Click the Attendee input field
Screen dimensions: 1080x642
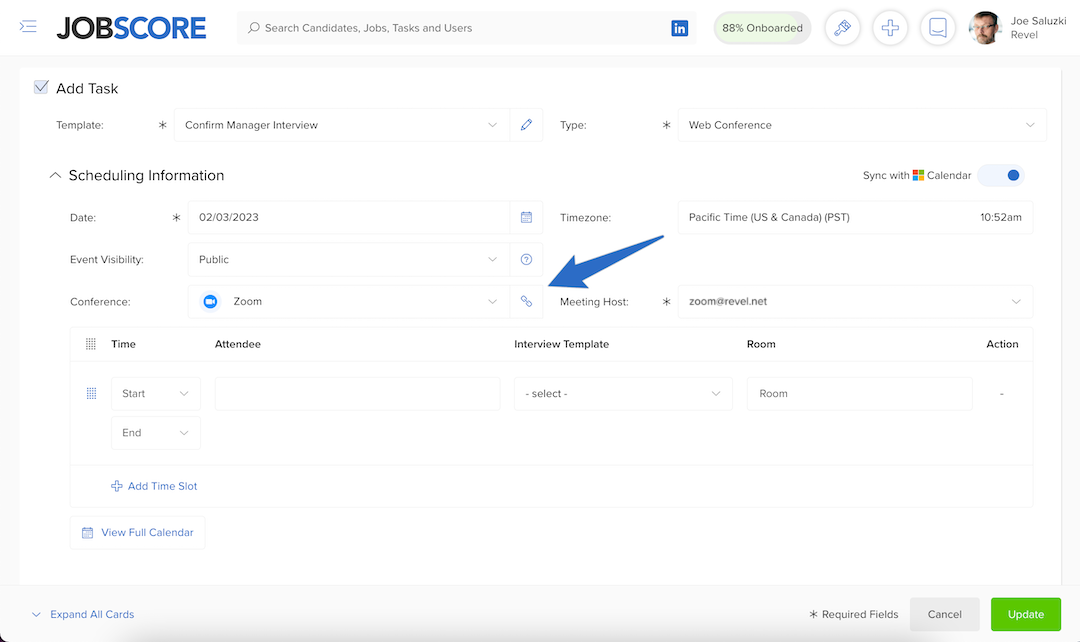click(357, 393)
